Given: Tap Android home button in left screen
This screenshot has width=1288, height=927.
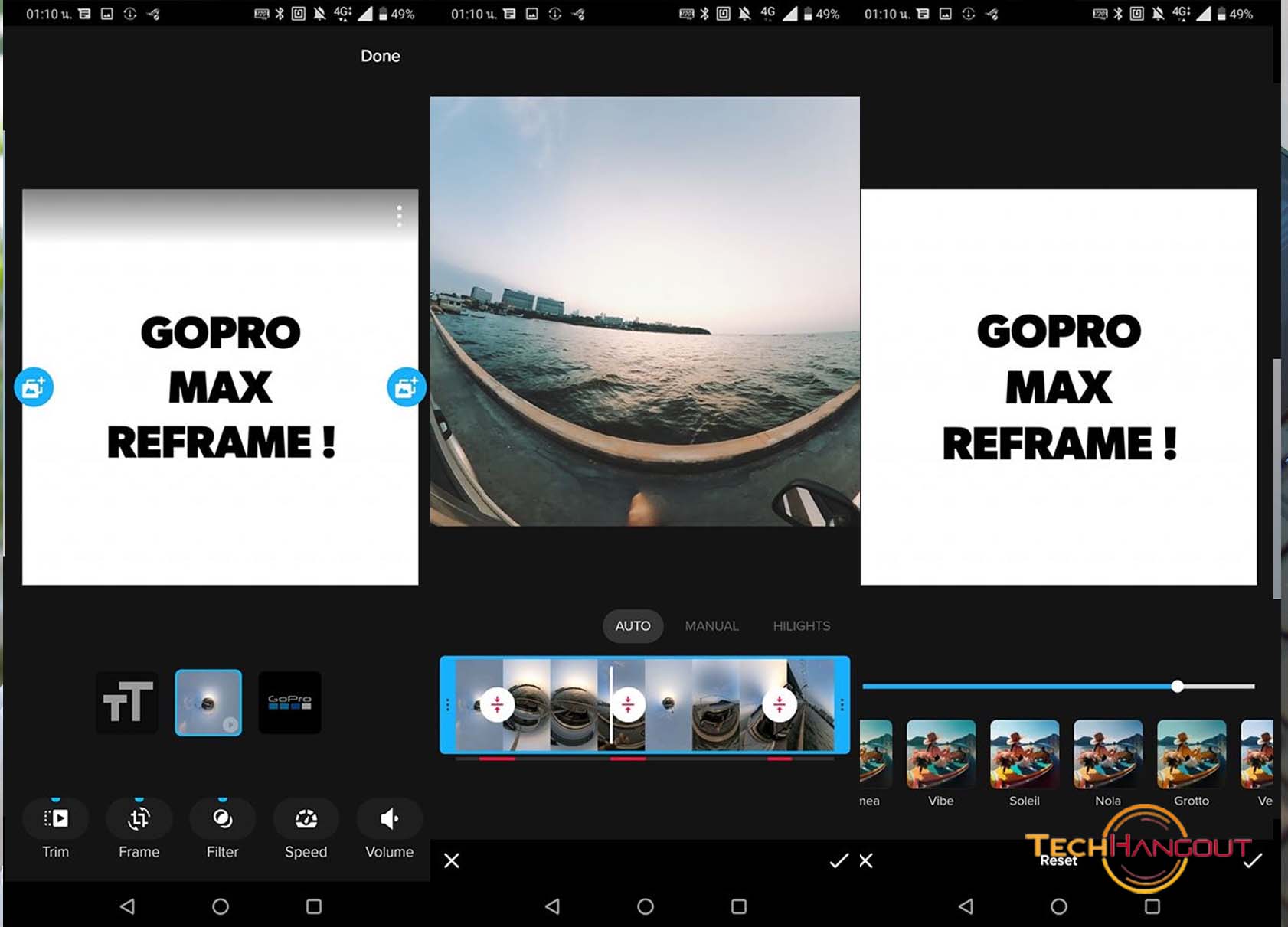Looking at the screenshot, I should click(221, 906).
